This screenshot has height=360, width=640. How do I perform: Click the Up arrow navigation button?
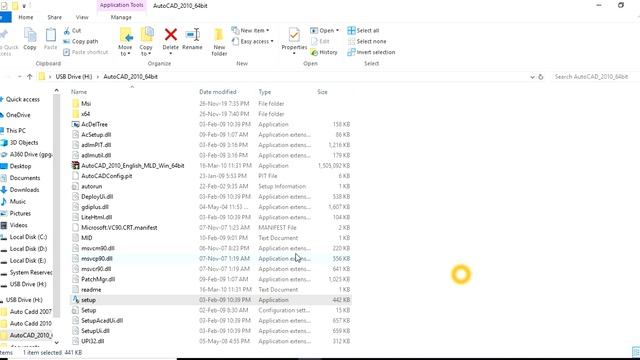29,77
